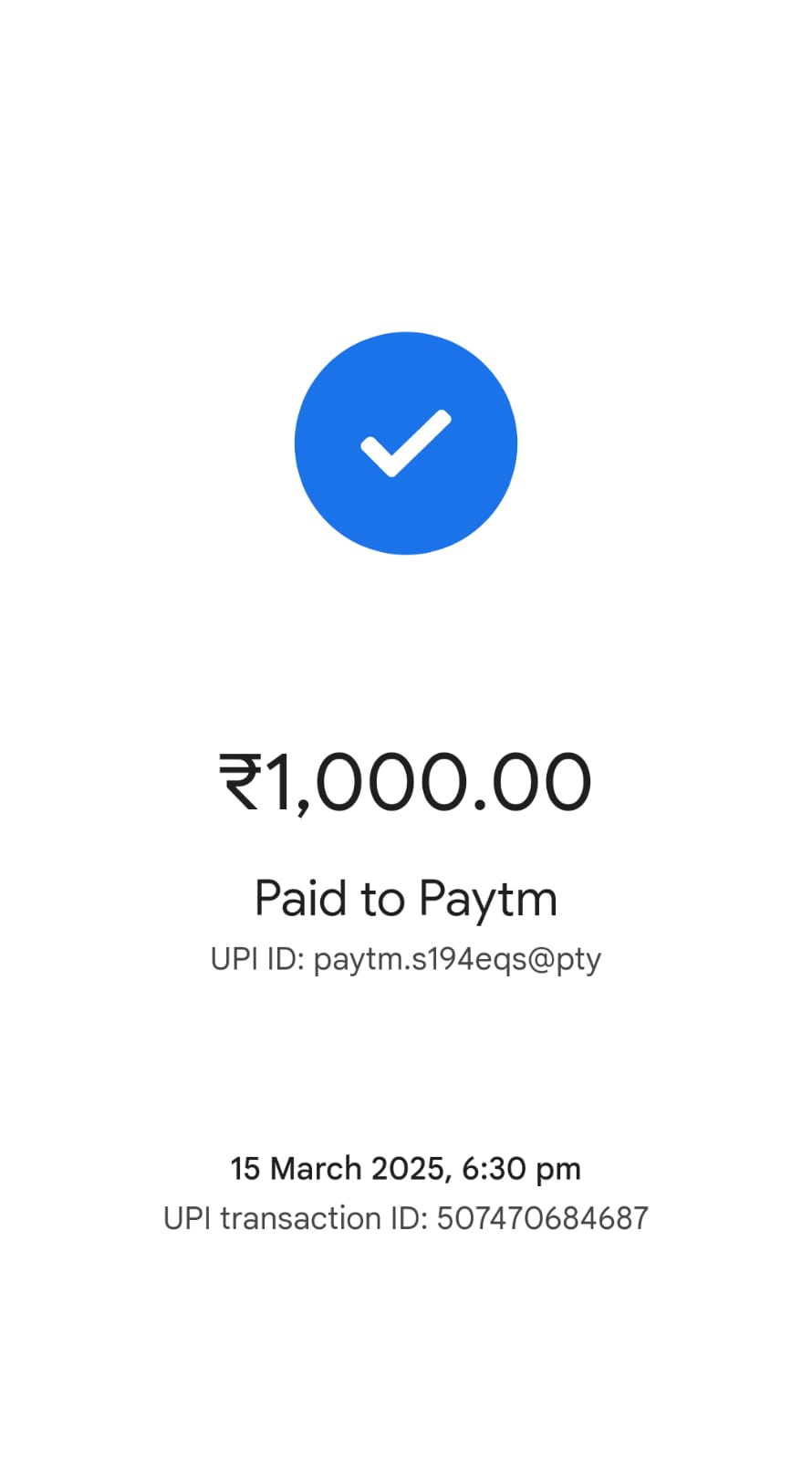The height and width of the screenshot is (1460, 812).
Task: Click the 15 March 2025 date
Action: [x=338, y=1169]
